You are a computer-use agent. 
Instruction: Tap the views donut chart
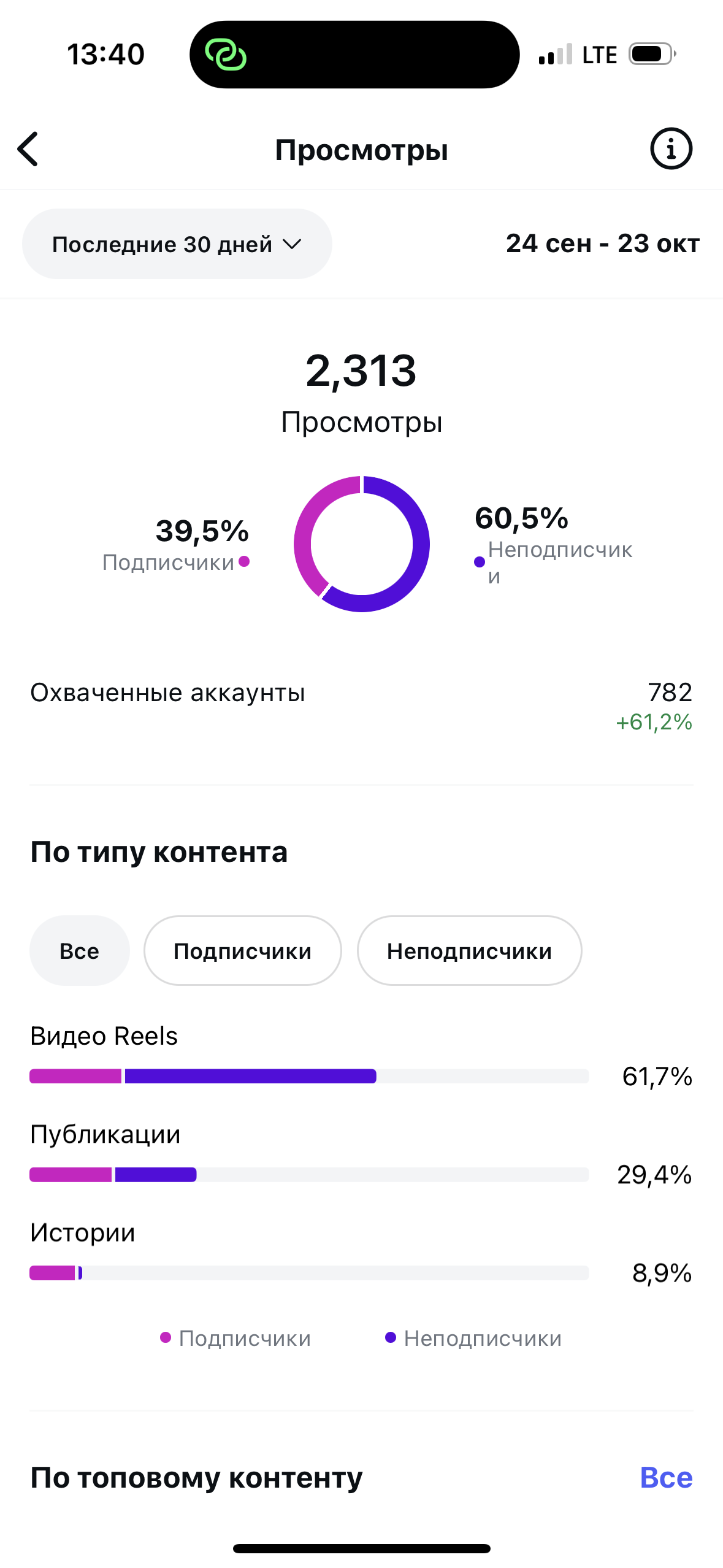click(362, 544)
